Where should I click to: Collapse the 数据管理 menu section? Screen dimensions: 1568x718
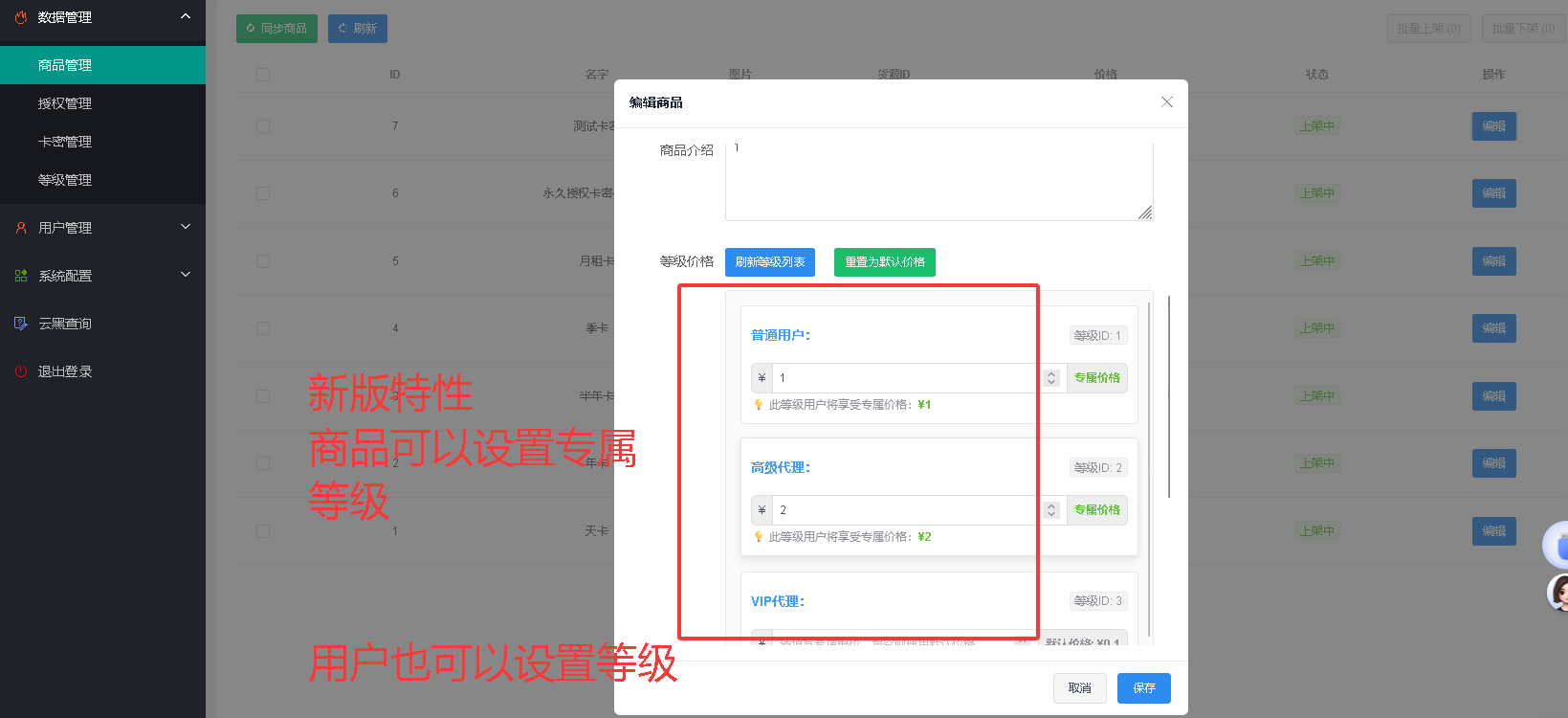[x=186, y=16]
